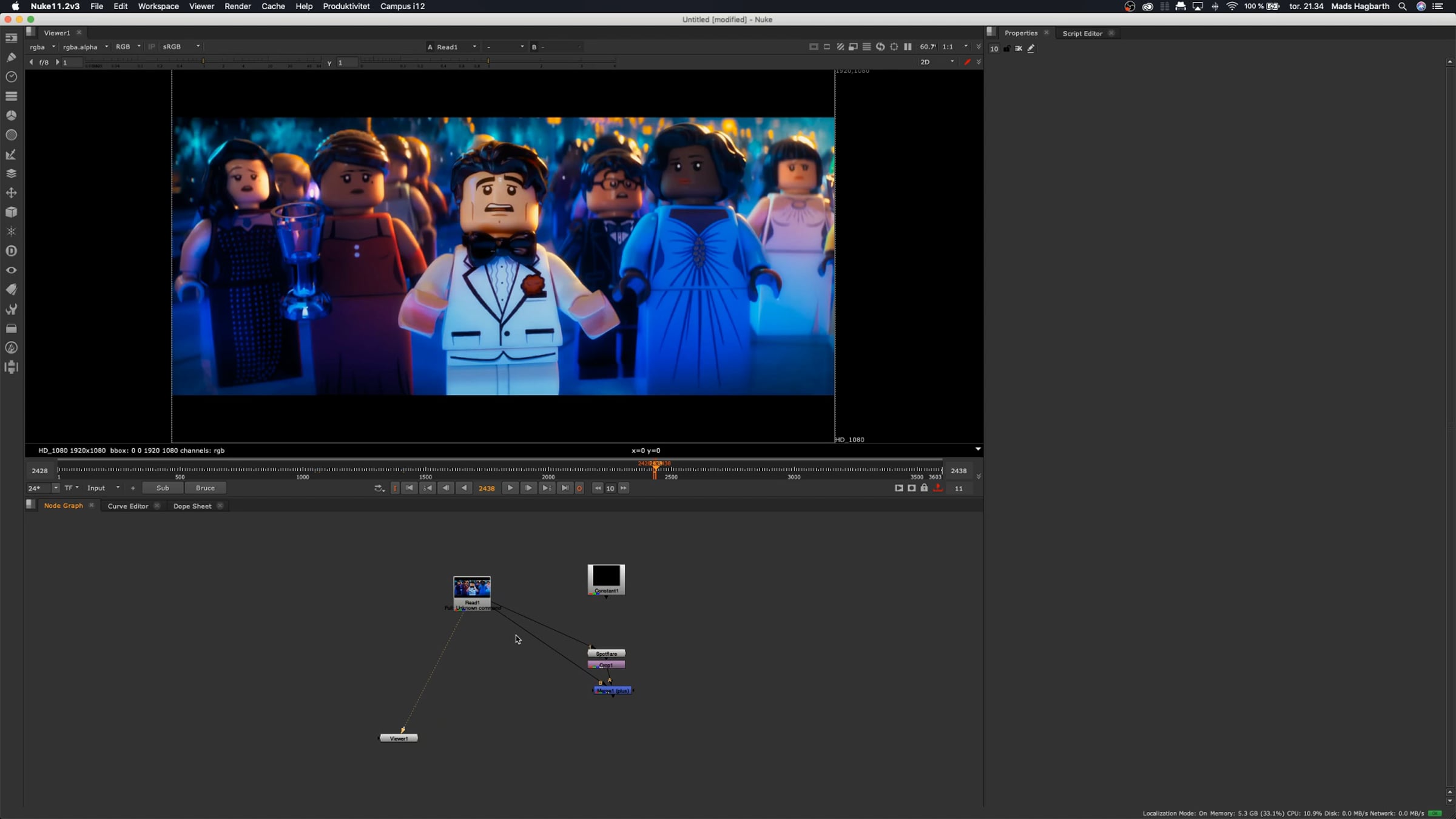Switch to the Curve Editor tab
The width and height of the screenshot is (1456, 819).
pyautogui.click(x=128, y=506)
